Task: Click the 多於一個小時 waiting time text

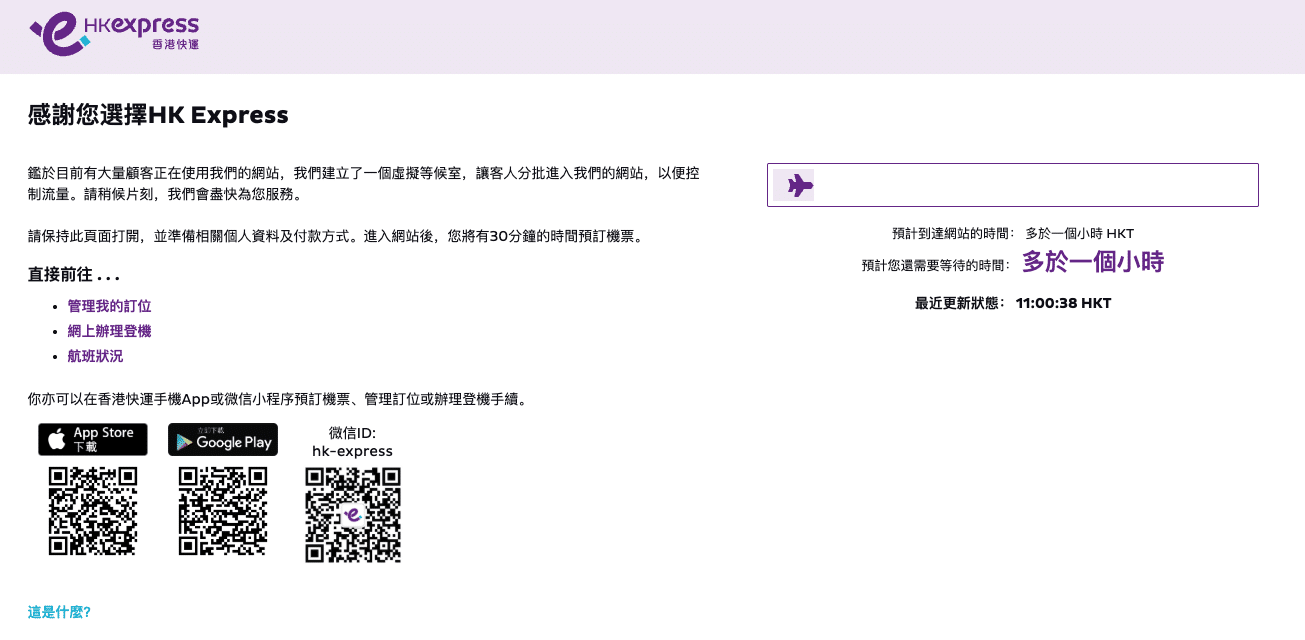Action: 1093,263
